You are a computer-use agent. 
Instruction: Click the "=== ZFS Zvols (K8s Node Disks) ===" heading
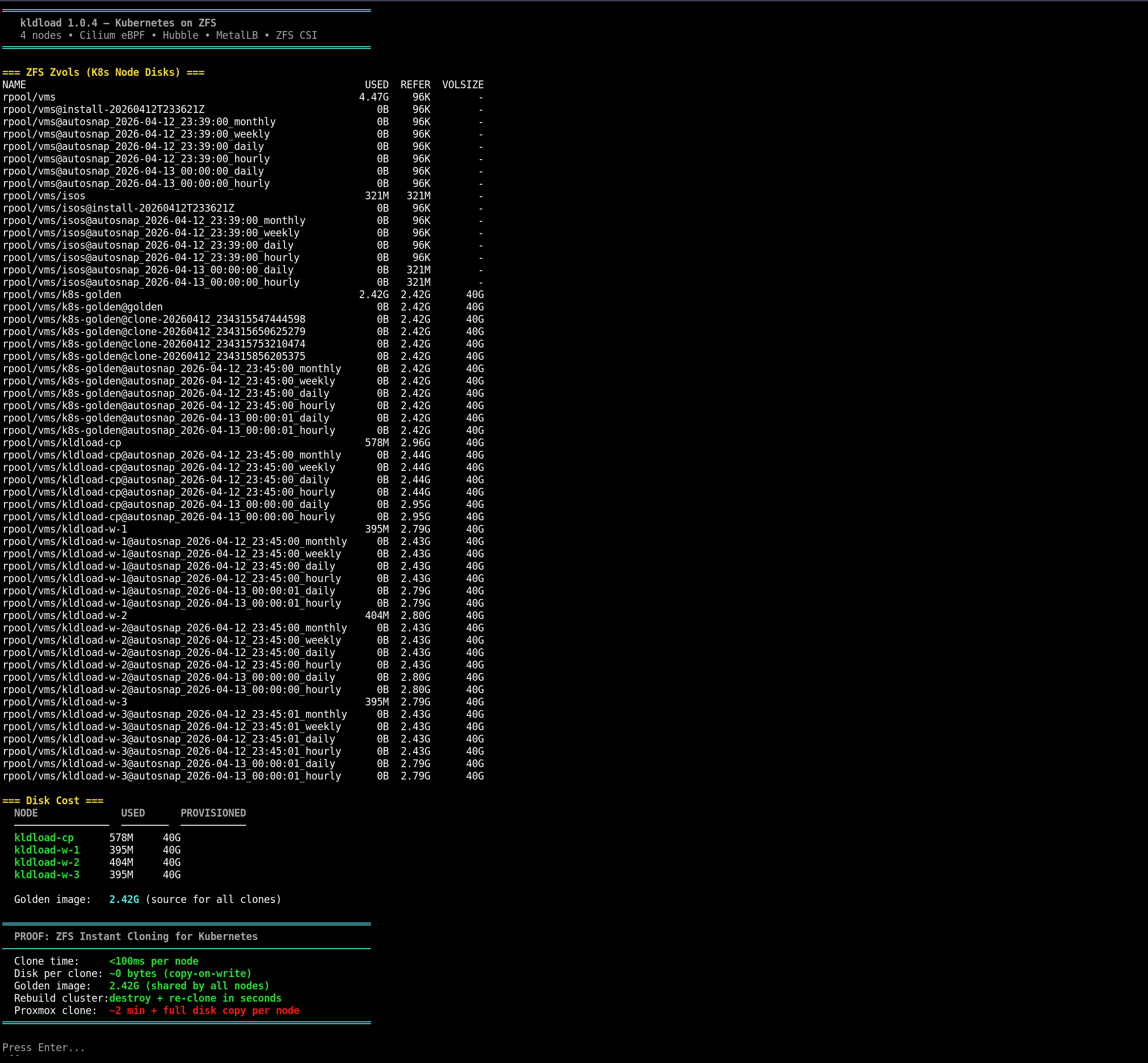[103, 73]
